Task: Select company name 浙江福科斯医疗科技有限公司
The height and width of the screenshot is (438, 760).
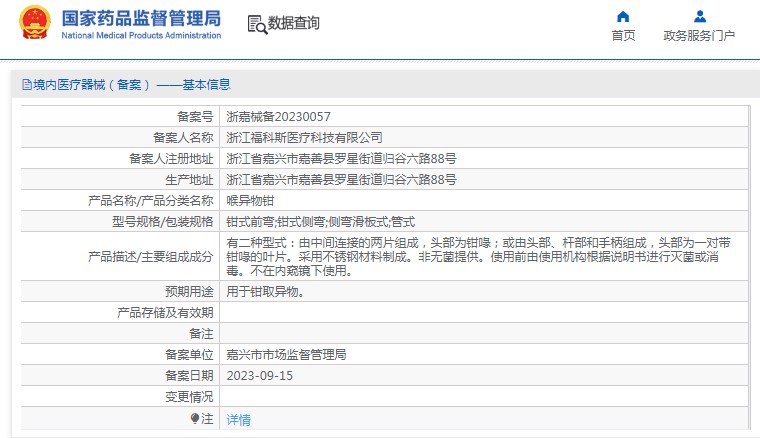Action: [x=304, y=138]
